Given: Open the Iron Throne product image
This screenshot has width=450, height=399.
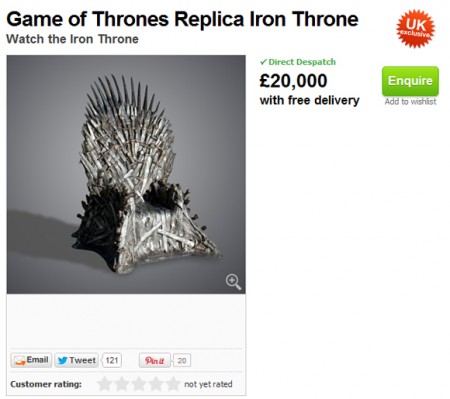Looking at the screenshot, I should (126, 174).
